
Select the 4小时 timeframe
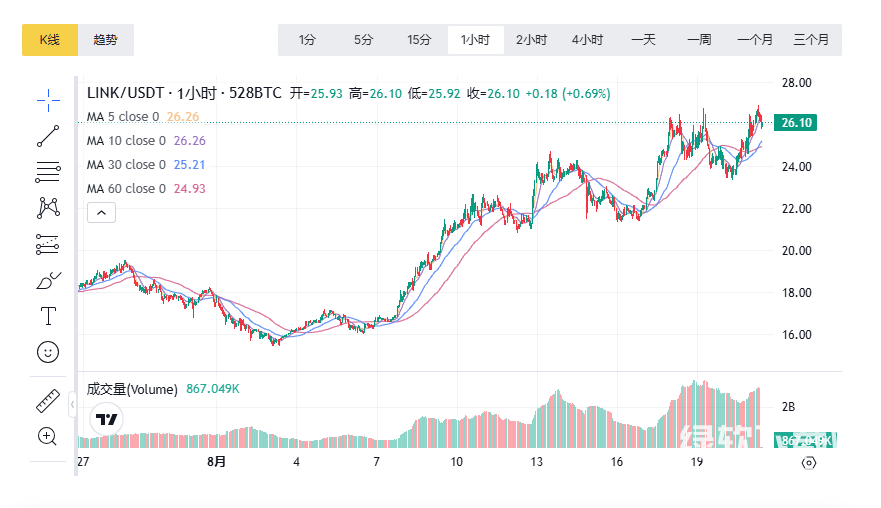(x=588, y=40)
